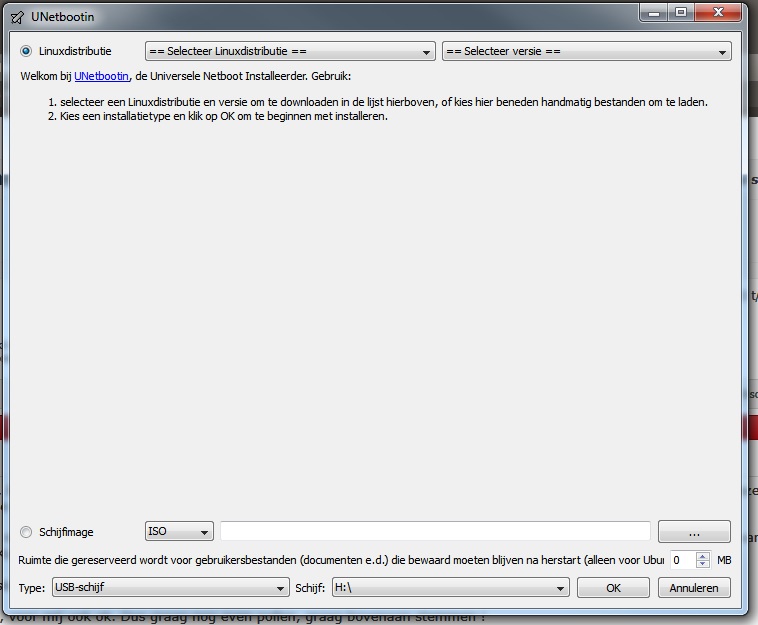This screenshot has height=625, width=758.
Task: Click the 'Ruimte die gereserveerd wordt' label
Action: 341,560
